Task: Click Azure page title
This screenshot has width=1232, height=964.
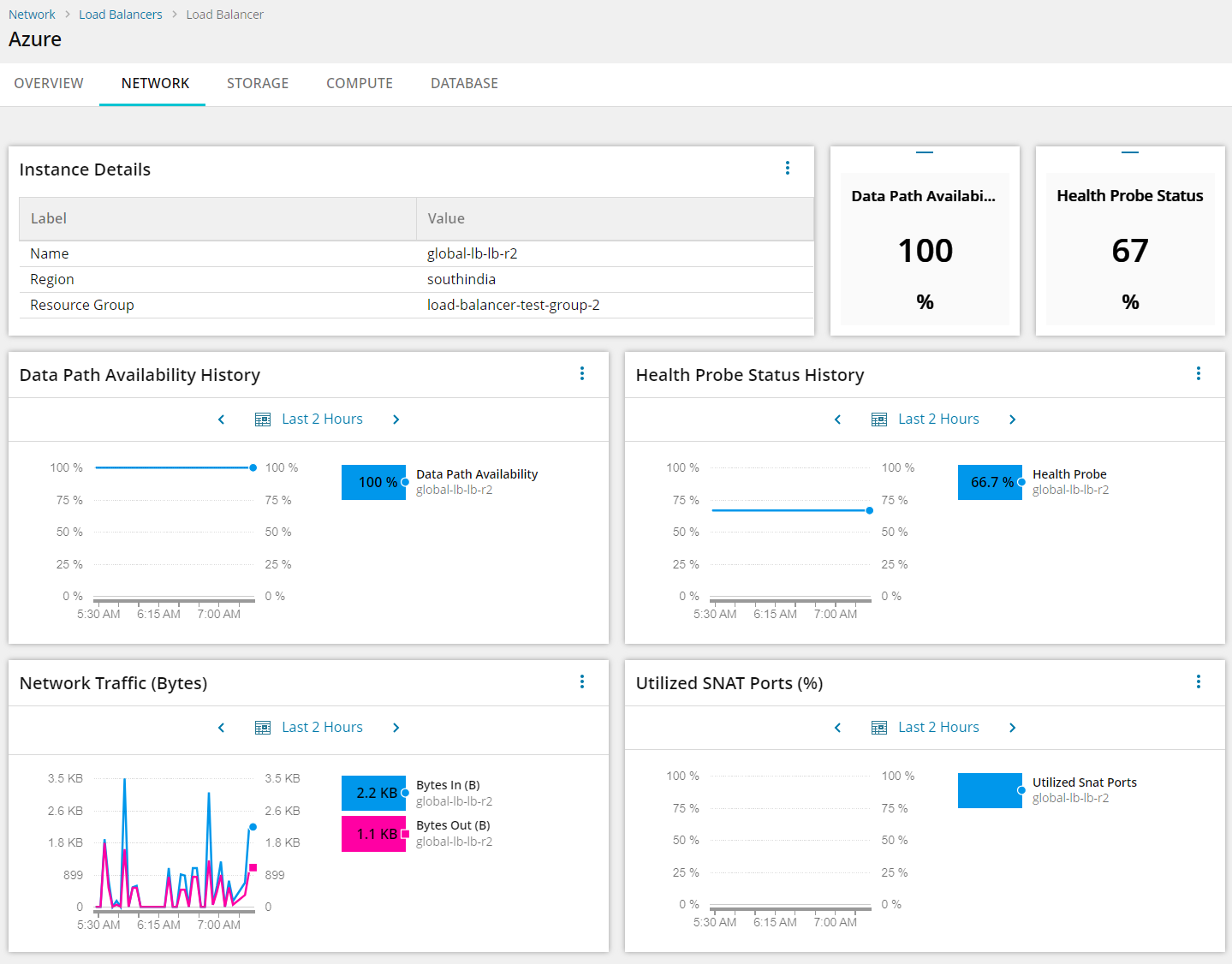Action: [35, 39]
